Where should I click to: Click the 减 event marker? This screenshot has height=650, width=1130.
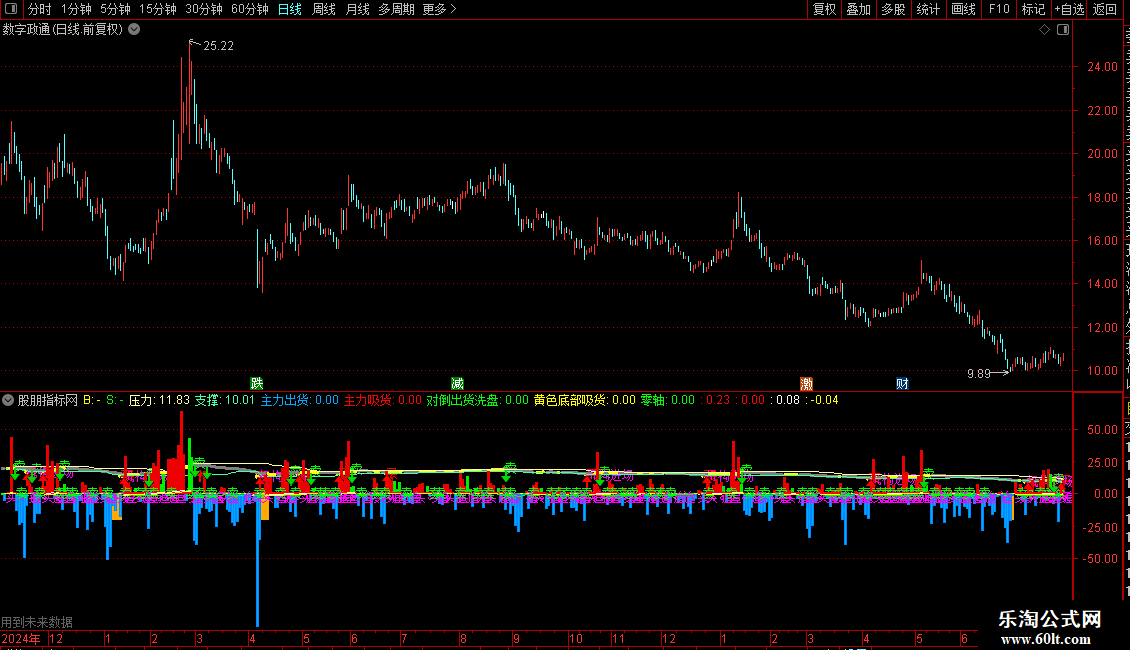[457, 383]
